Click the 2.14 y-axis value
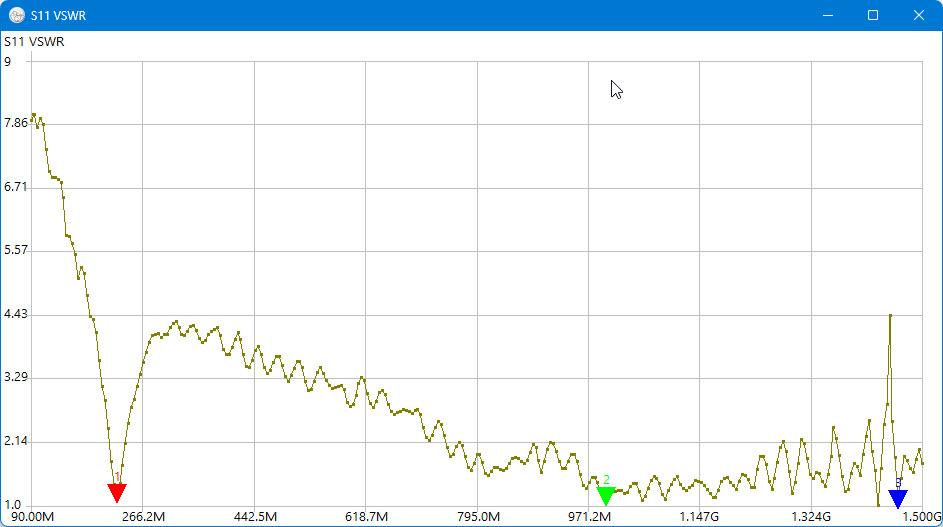Image resolution: width=943 pixels, height=527 pixels. tap(16, 441)
